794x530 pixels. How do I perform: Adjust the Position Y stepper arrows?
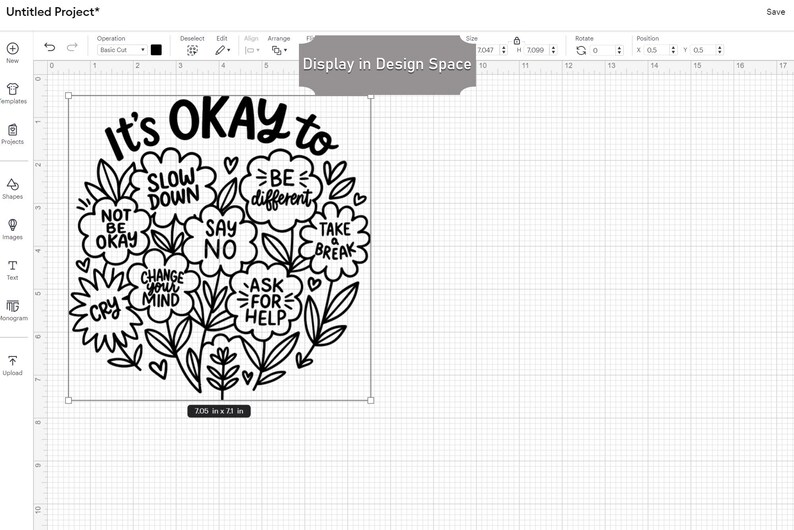pos(720,50)
